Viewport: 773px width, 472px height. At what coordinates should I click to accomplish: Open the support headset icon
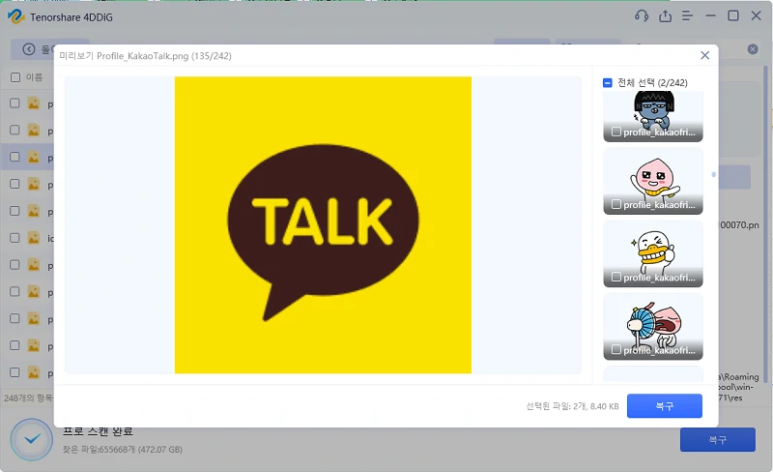(x=641, y=16)
